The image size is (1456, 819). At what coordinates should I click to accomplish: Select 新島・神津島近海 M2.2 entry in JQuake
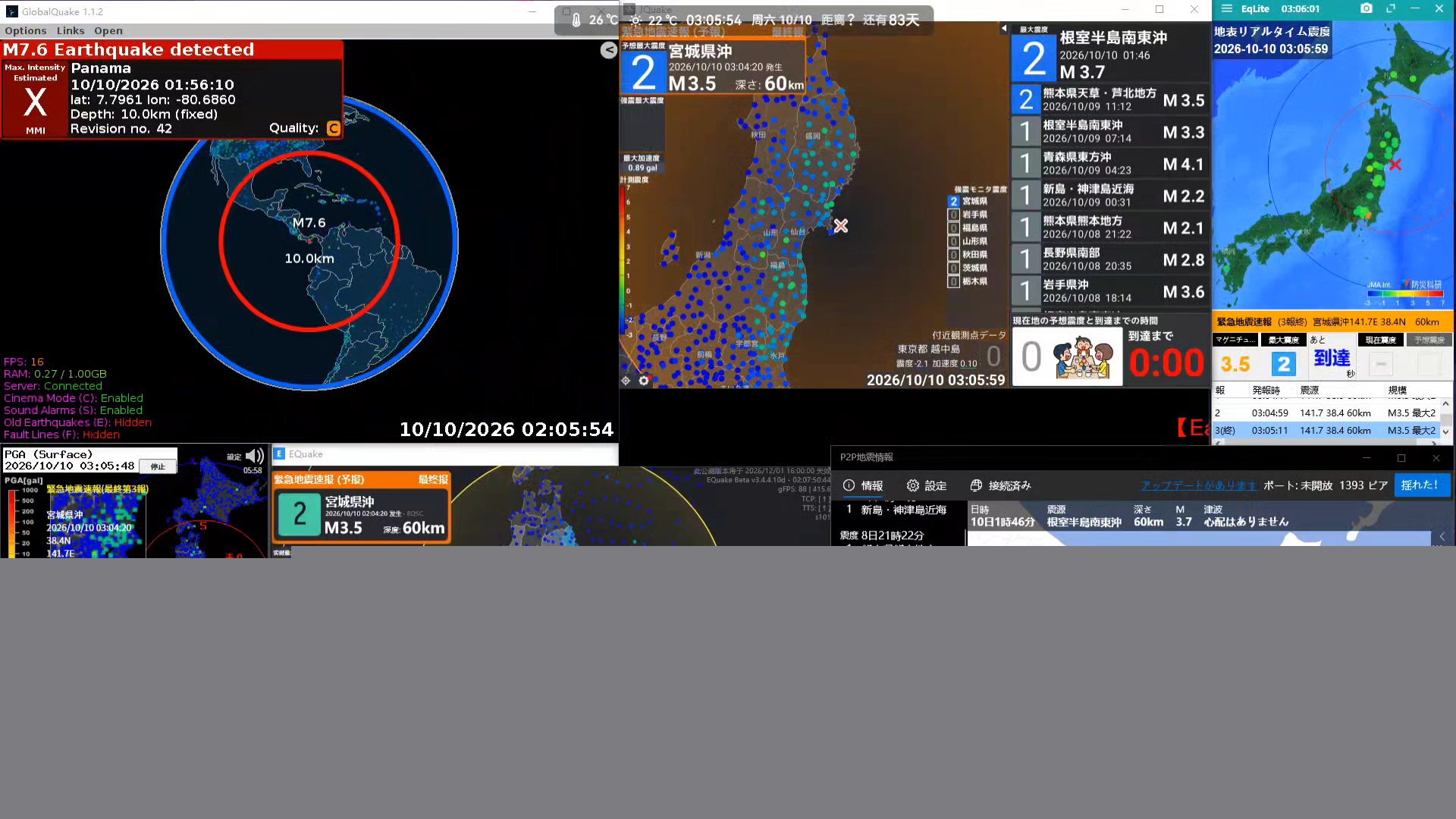1109,195
